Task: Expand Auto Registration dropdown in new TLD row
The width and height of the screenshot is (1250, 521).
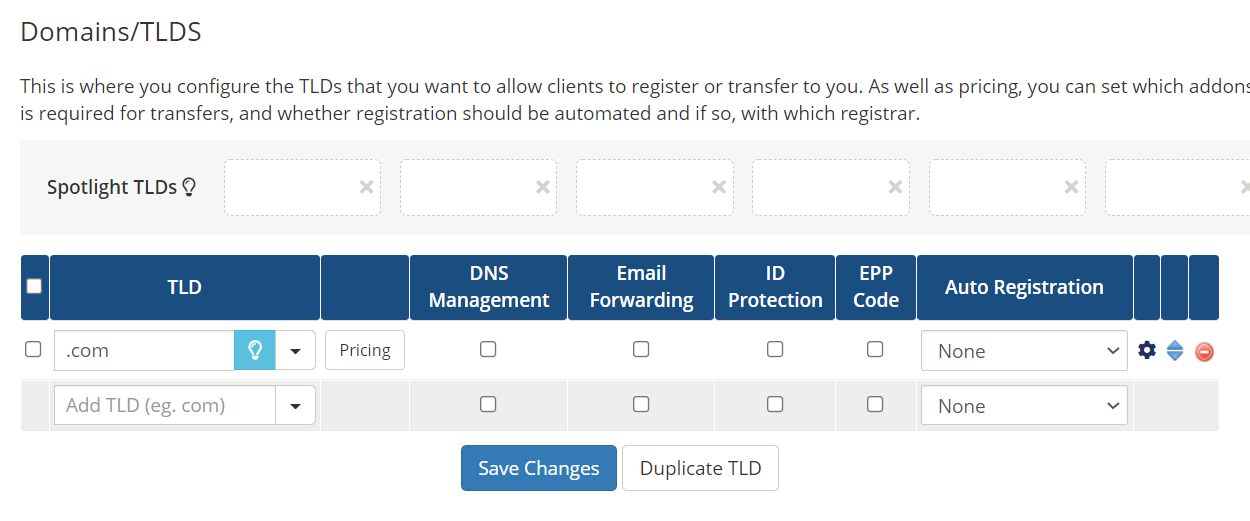Action: (1024, 406)
